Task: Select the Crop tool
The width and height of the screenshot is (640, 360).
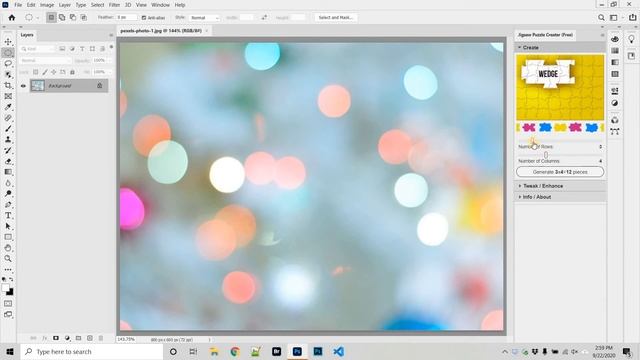Action: tap(8, 85)
